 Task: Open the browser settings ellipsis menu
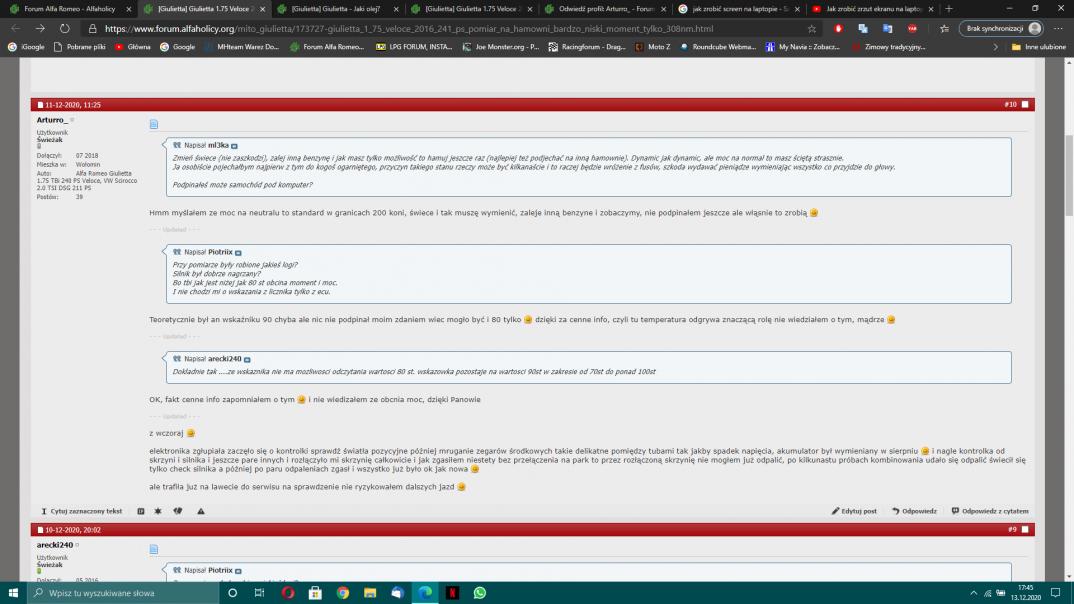click(x=1059, y=29)
